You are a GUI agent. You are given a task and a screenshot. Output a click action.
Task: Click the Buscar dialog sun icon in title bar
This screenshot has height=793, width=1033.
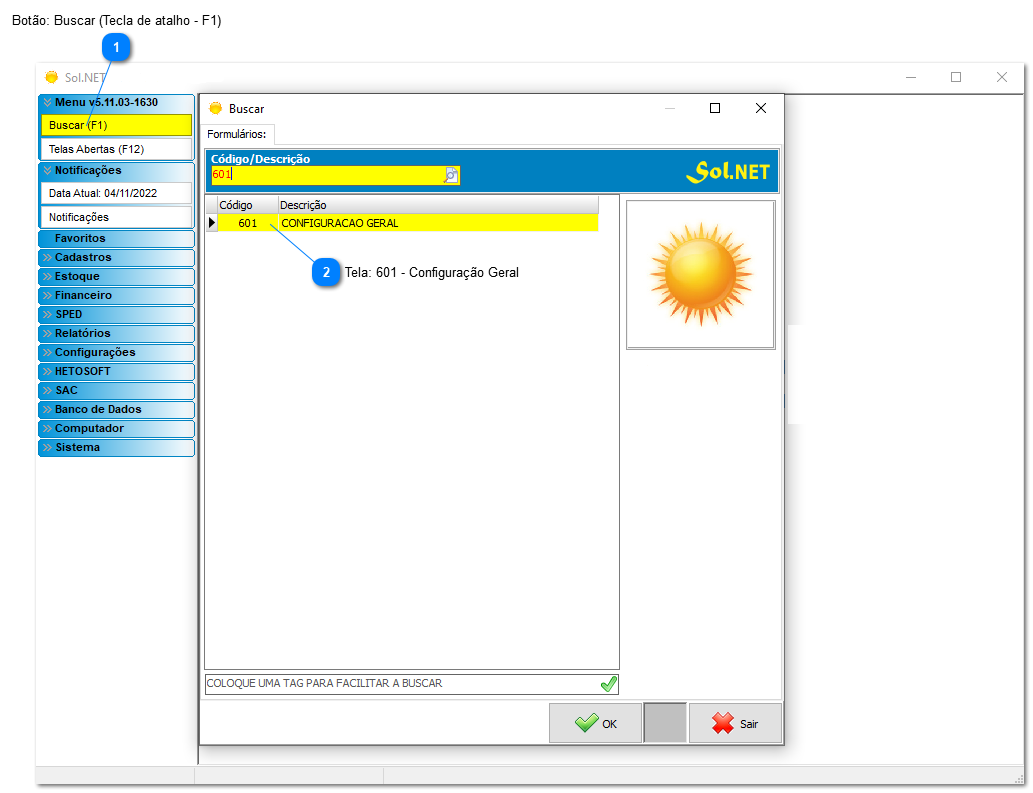215,108
